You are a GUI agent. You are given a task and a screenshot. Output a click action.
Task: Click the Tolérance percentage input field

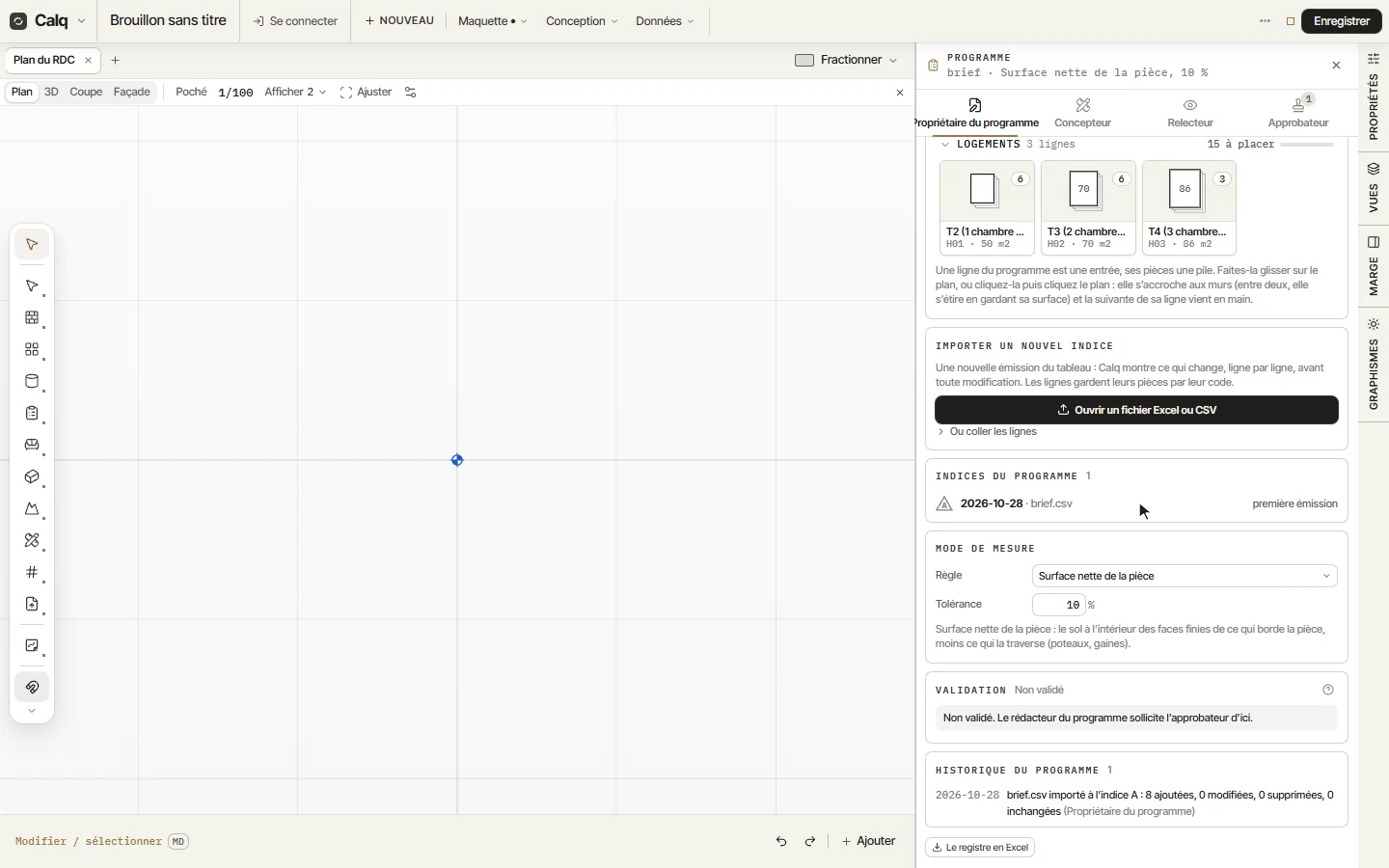tap(1059, 605)
